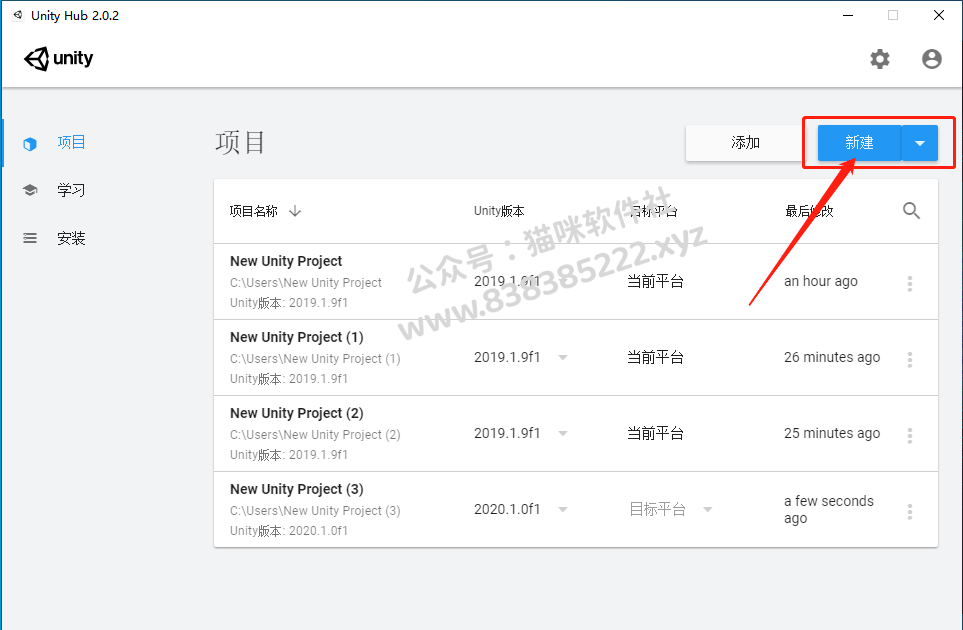963x630 pixels.
Task: Click the Unity版本 column header
Action: pos(499,211)
